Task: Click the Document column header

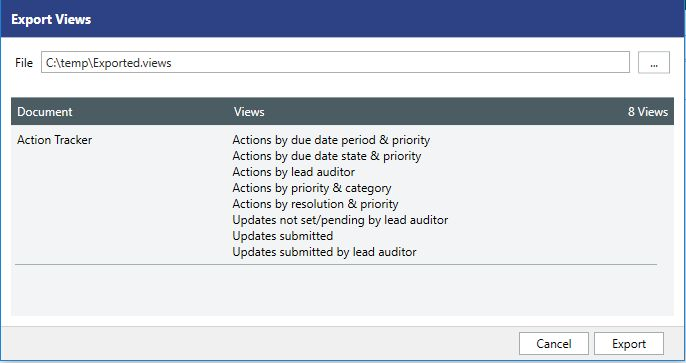Action: tap(45, 112)
